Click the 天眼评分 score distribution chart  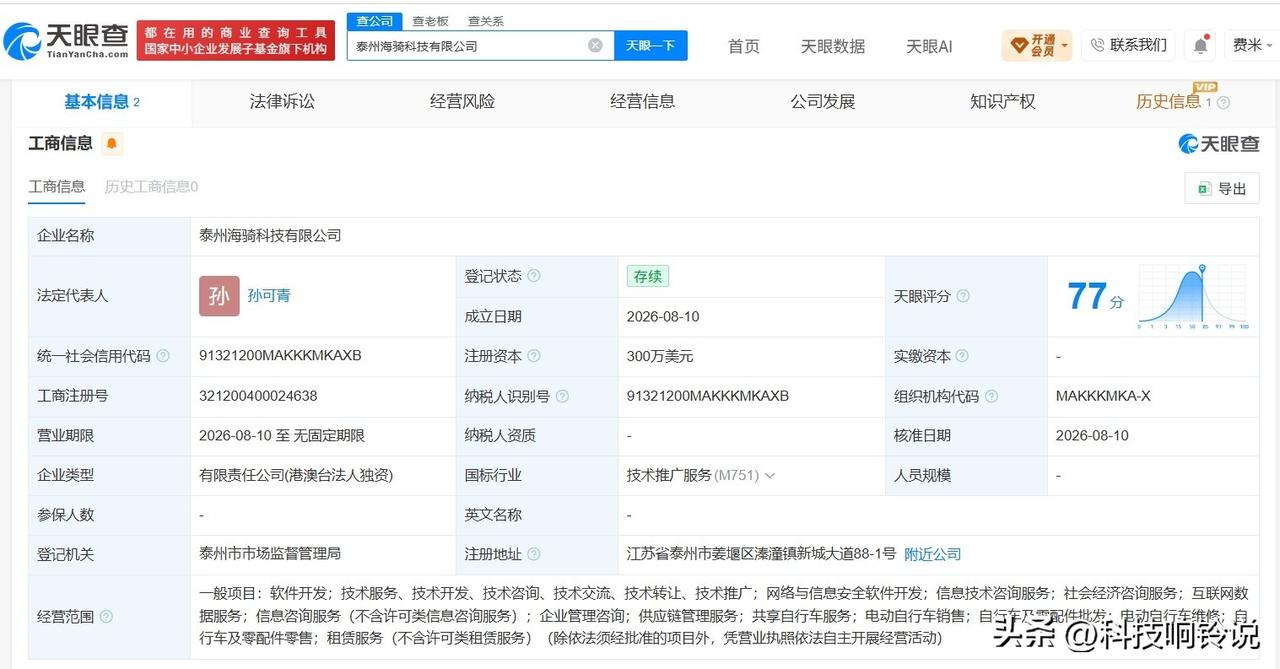point(1193,297)
